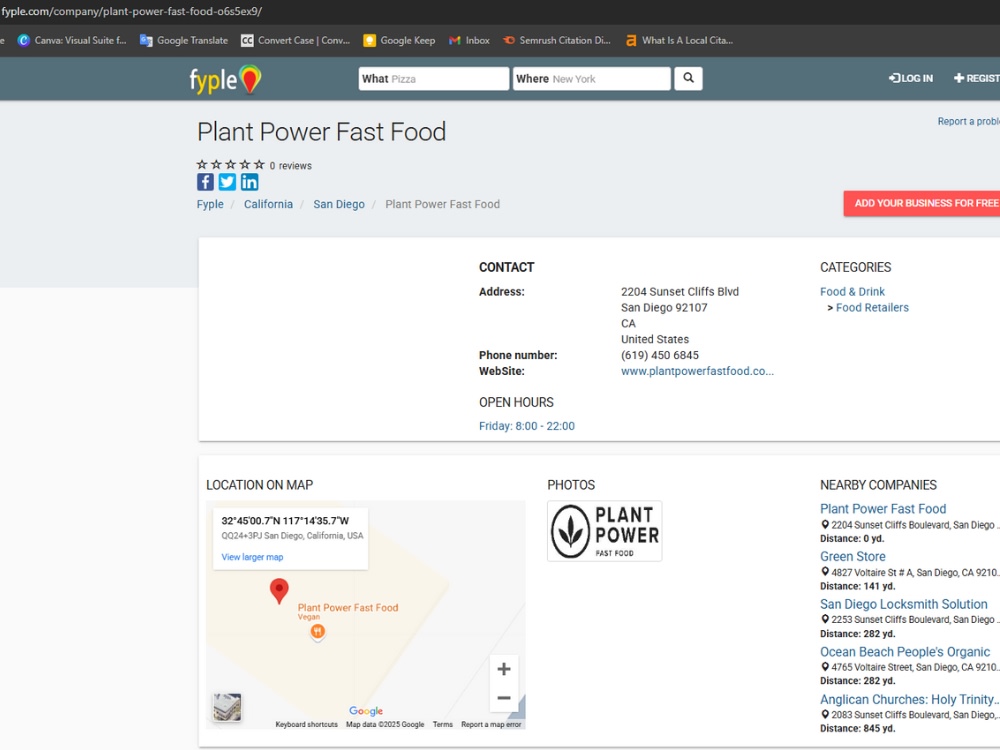
Task: Open the LOG IN link
Action: (911, 78)
